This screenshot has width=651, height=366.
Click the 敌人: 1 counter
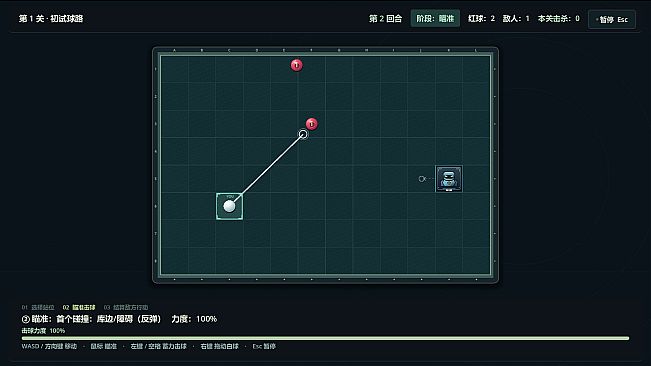tap(516, 18)
